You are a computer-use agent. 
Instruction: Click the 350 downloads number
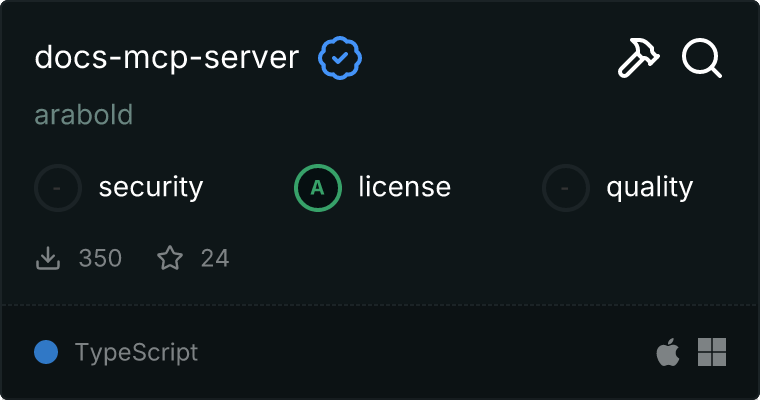click(100, 259)
